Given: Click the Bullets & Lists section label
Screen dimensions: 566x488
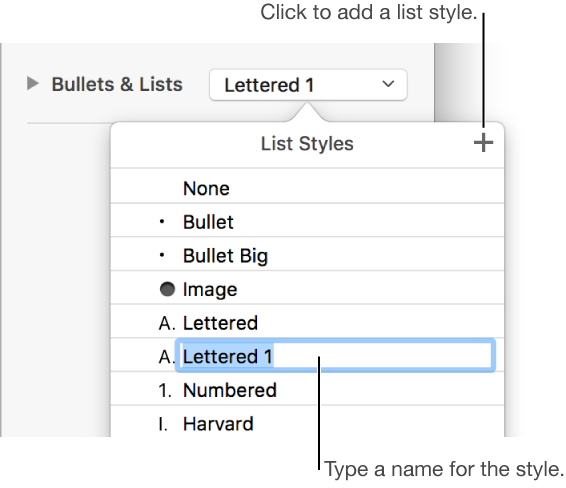Looking at the screenshot, I should pyautogui.click(x=117, y=84).
